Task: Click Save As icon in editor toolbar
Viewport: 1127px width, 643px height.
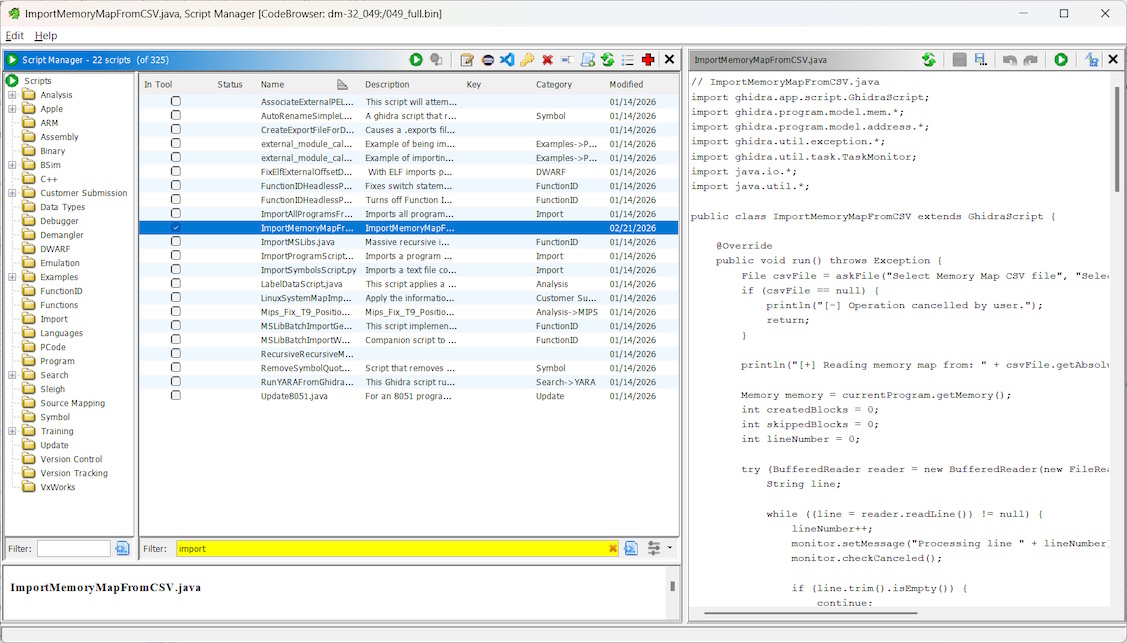Action: tap(980, 60)
